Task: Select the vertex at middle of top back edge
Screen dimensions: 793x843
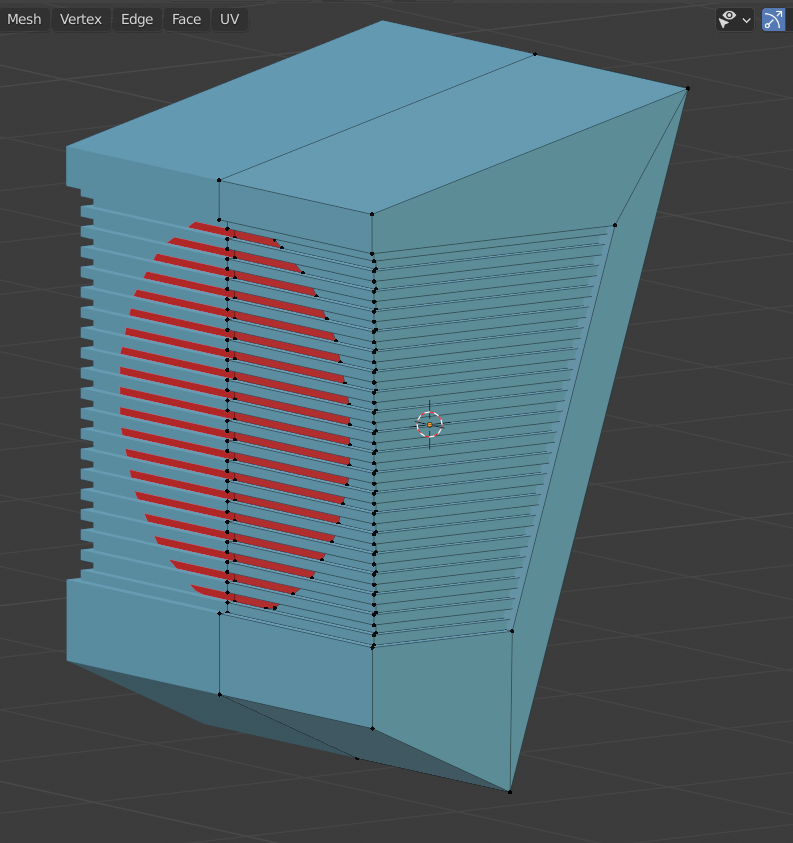Action: (535, 54)
